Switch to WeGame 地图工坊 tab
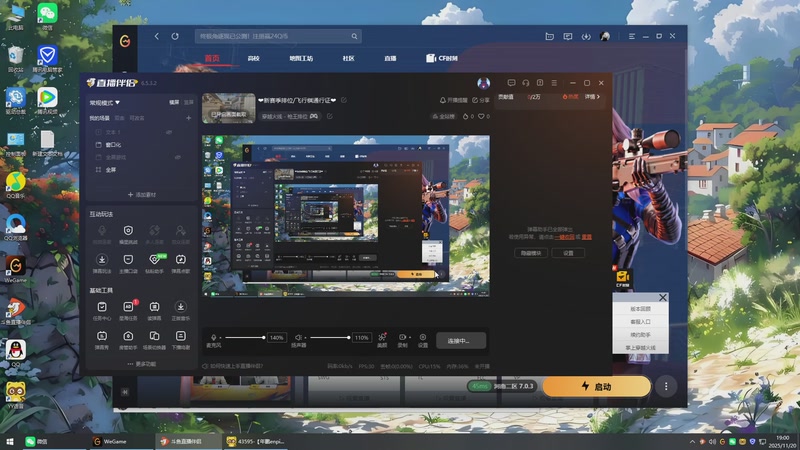 tap(301, 58)
